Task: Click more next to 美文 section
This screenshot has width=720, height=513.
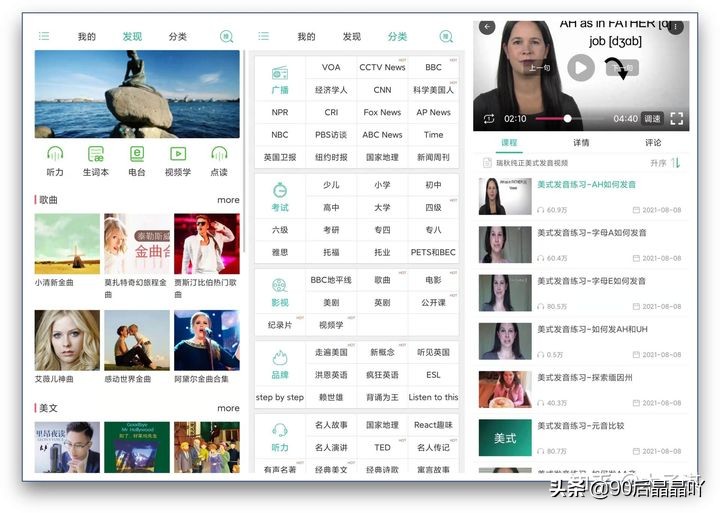Action: click(x=228, y=408)
